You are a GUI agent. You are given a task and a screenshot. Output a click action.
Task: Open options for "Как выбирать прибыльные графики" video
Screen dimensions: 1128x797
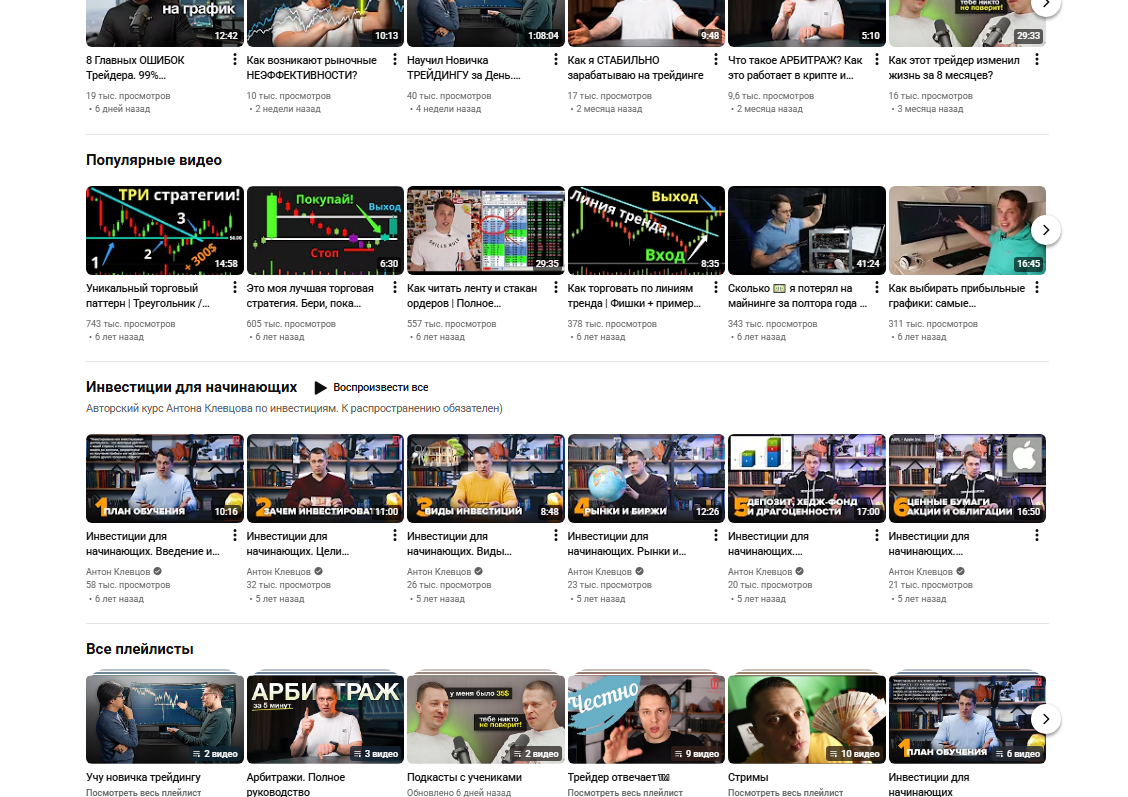click(1037, 289)
